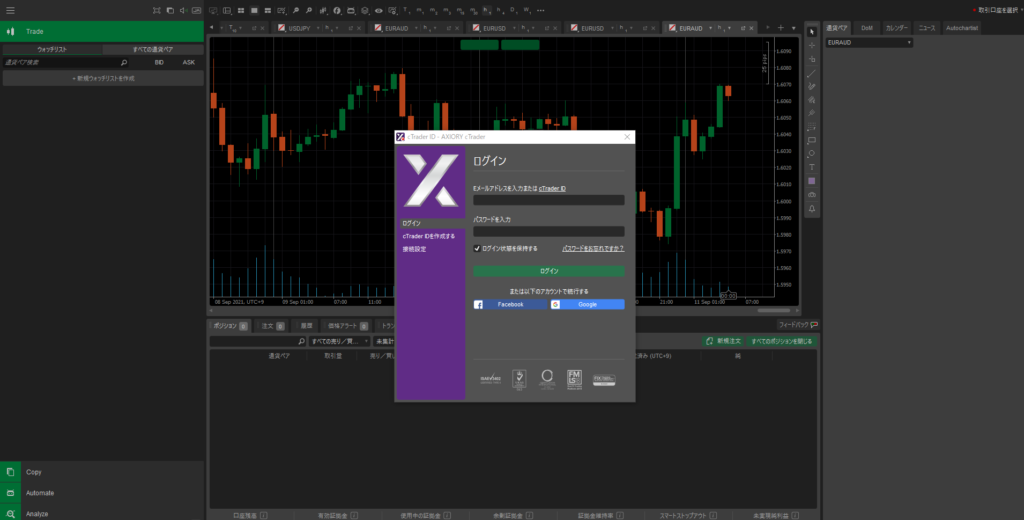The image size is (1024, 520).
Task: Click the price alert bell icon
Action: point(812,208)
